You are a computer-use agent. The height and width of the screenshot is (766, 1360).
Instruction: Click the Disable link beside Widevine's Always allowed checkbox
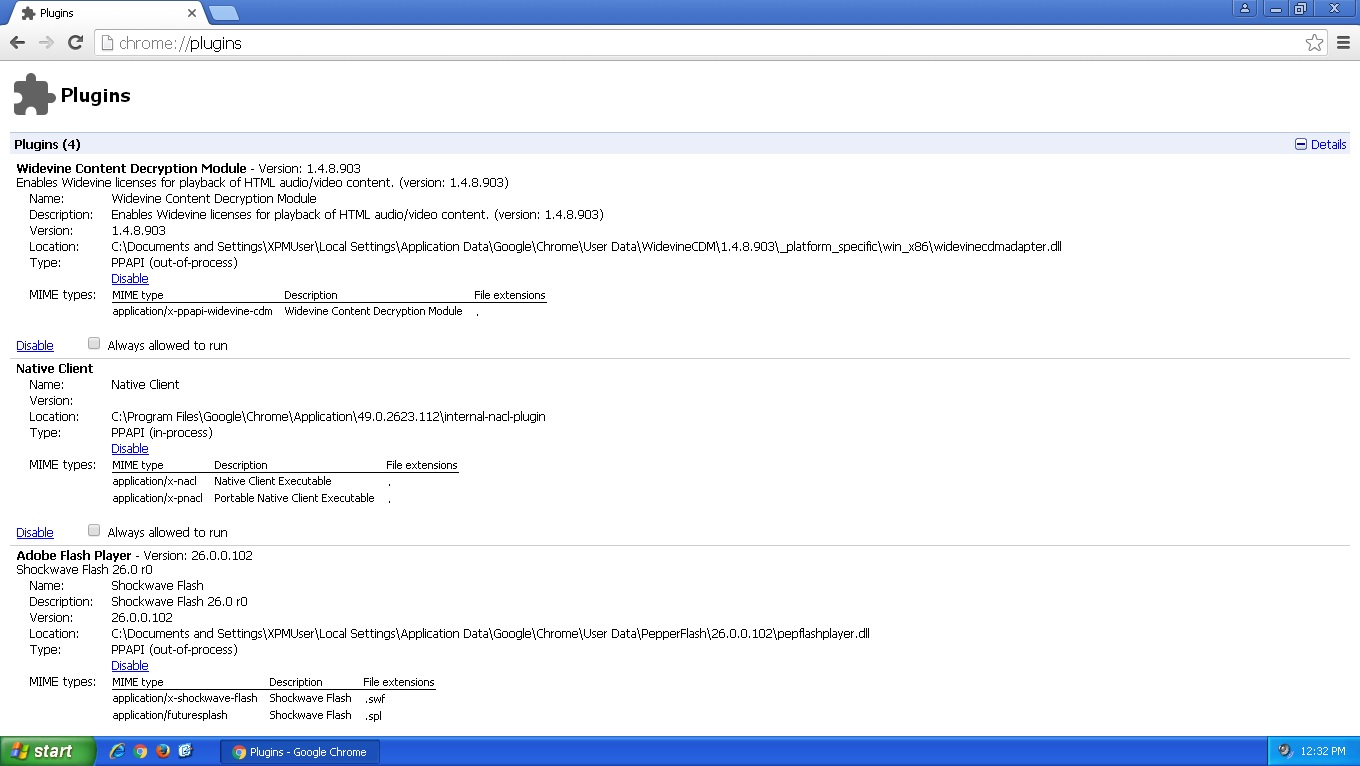(35, 346)
